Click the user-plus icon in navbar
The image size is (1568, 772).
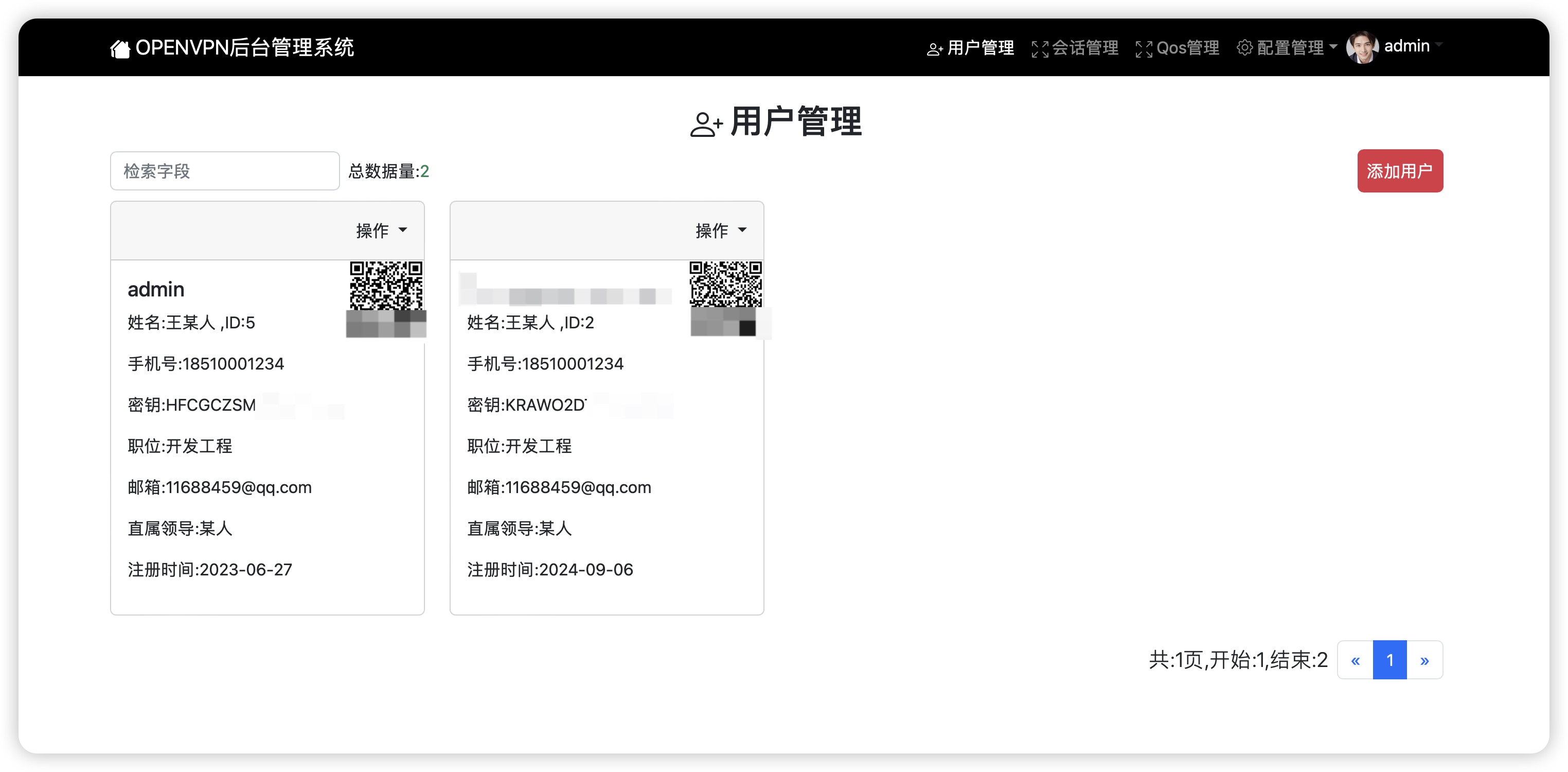[x=934, y=49]
